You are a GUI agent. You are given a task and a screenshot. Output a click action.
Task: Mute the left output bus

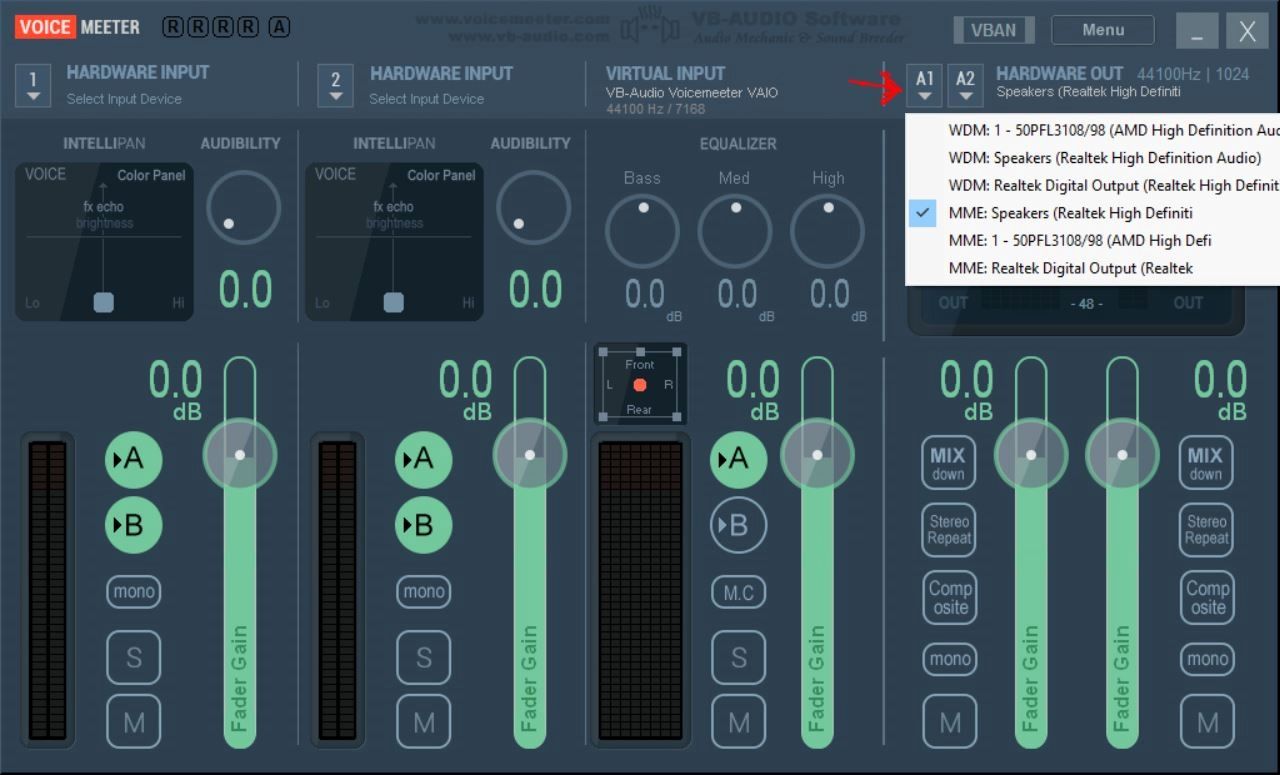click(x=948, y=722)
